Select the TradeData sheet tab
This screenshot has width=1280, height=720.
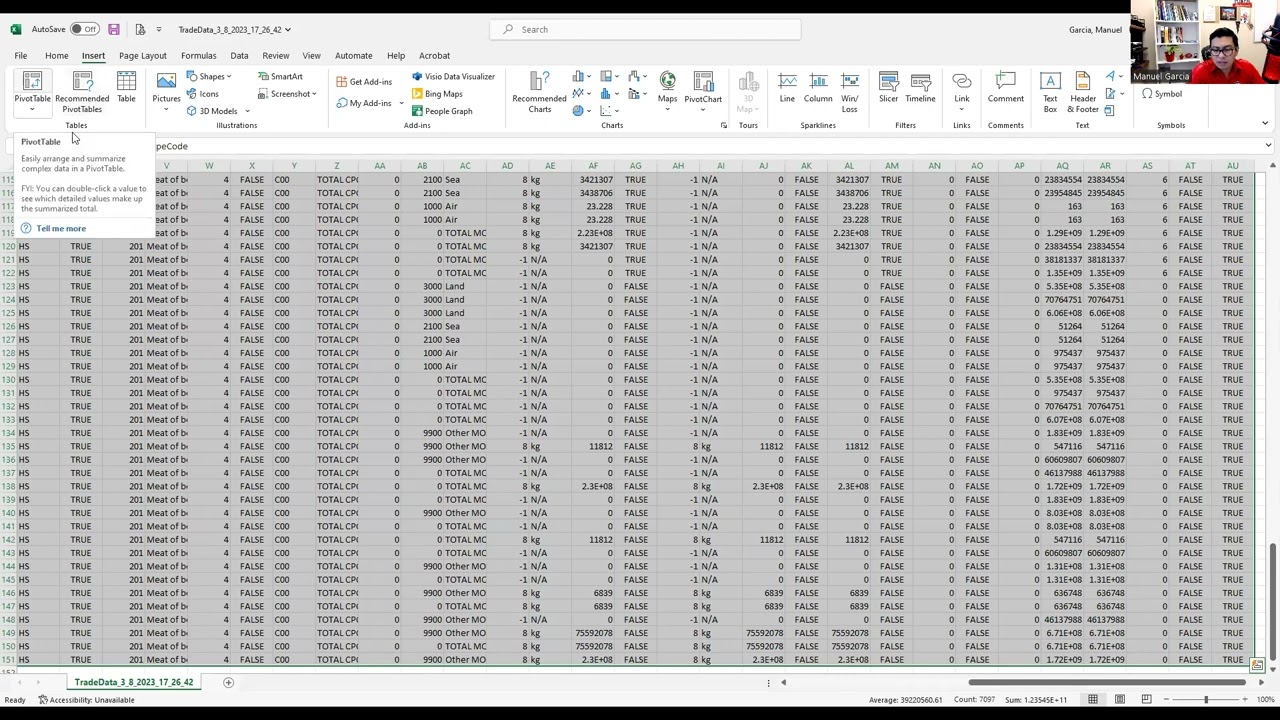click(x=133, y=682)
